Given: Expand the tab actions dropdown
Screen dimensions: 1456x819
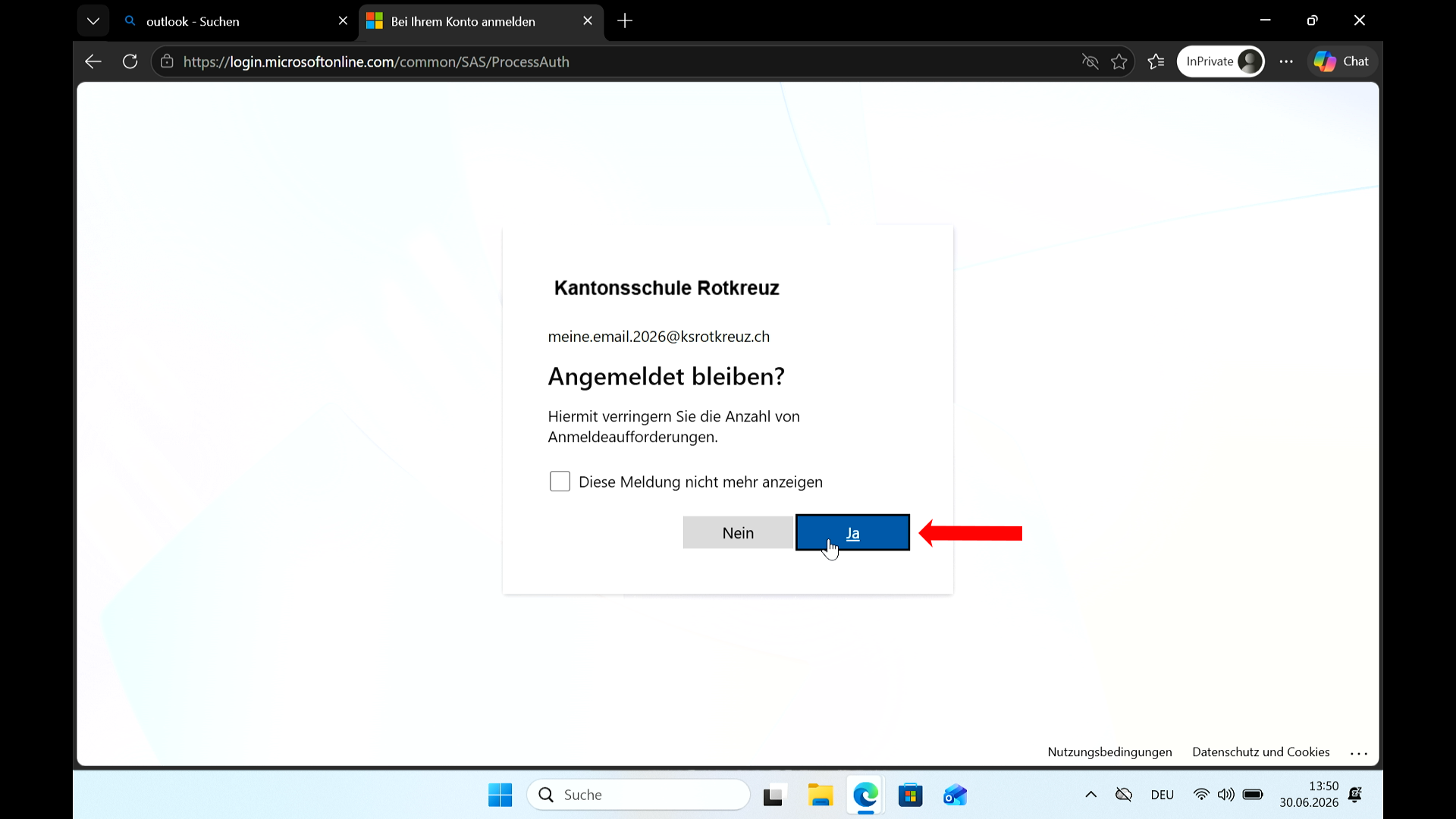Looking at the screenshot, I should tap(93, 21).
